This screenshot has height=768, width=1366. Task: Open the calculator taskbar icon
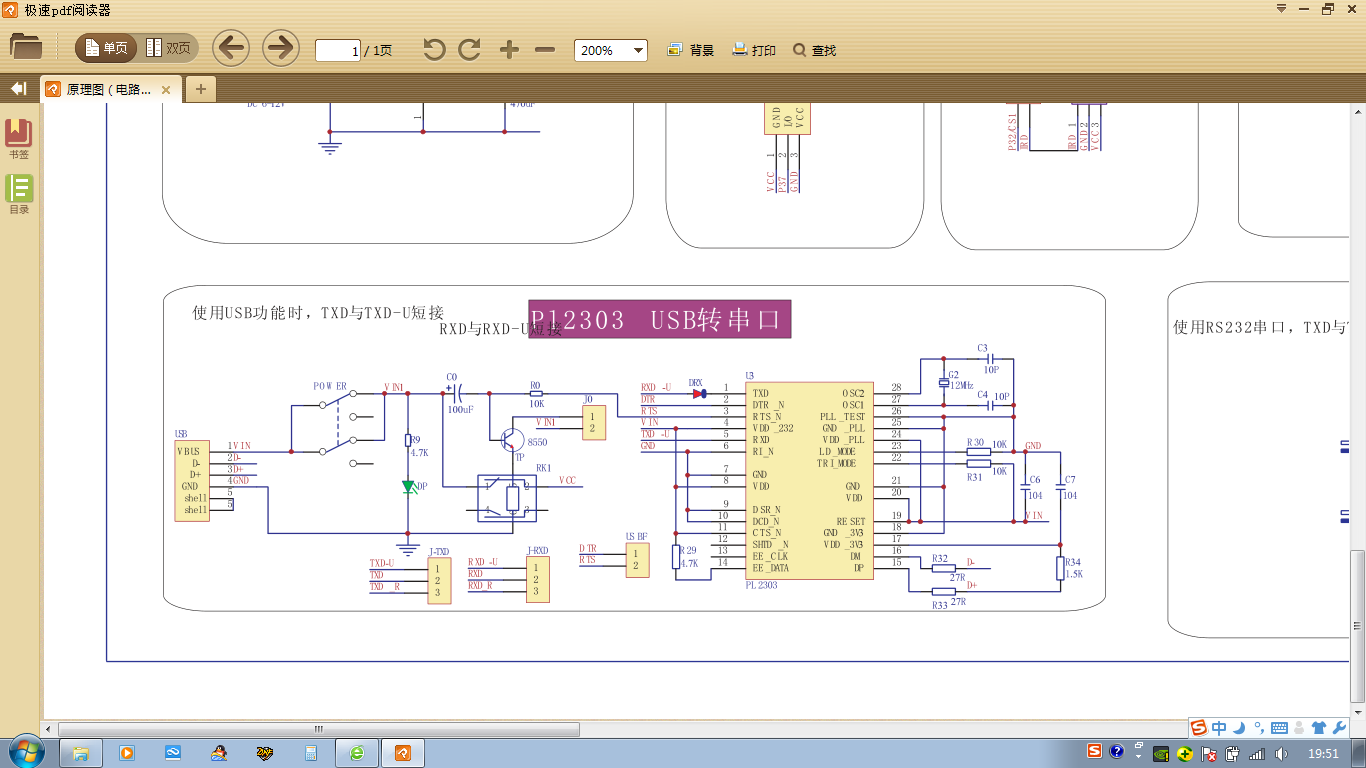pyautogui.click(x=311, y=753)
